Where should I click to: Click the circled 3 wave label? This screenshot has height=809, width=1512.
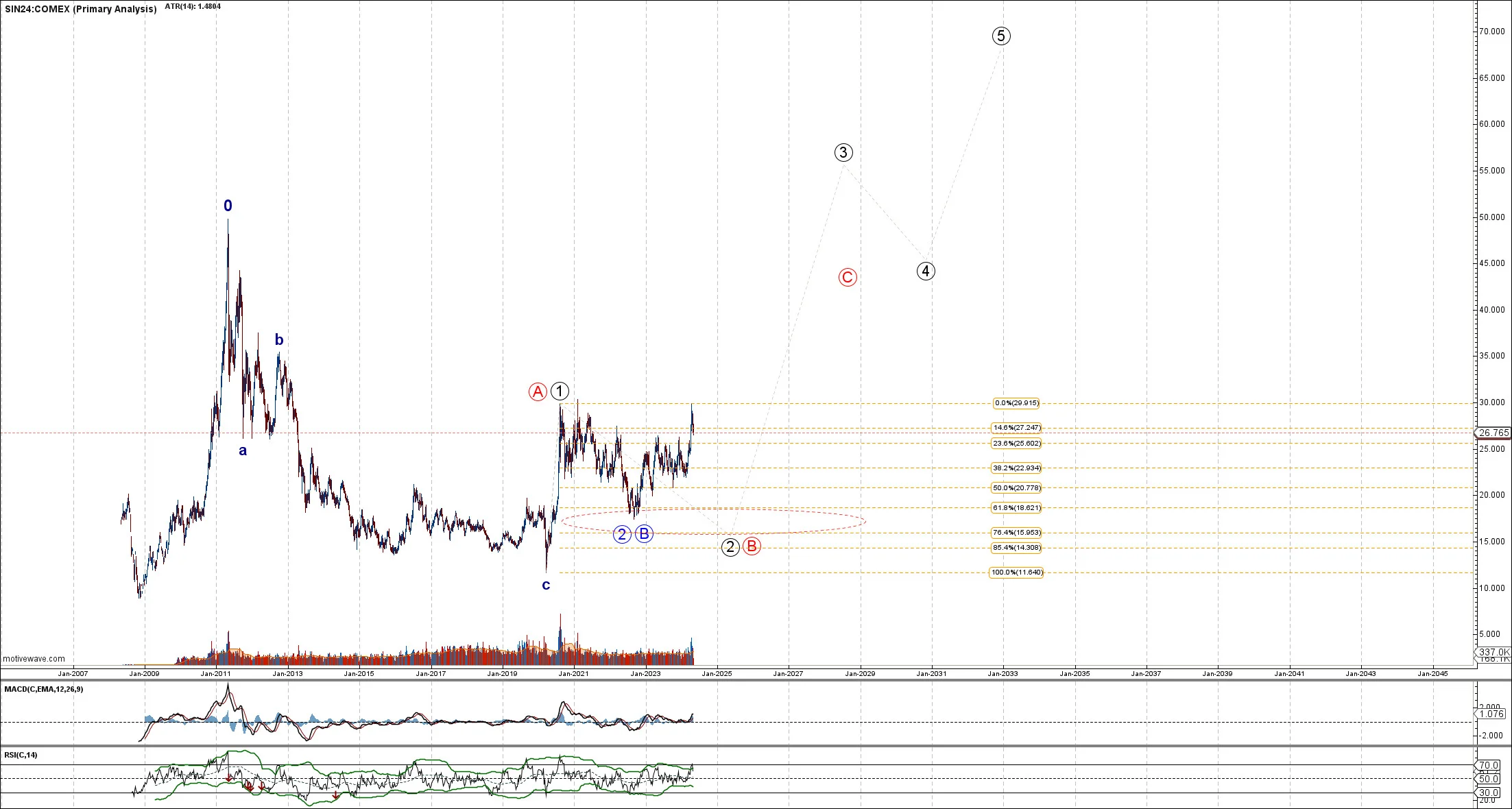pos(843,153)
